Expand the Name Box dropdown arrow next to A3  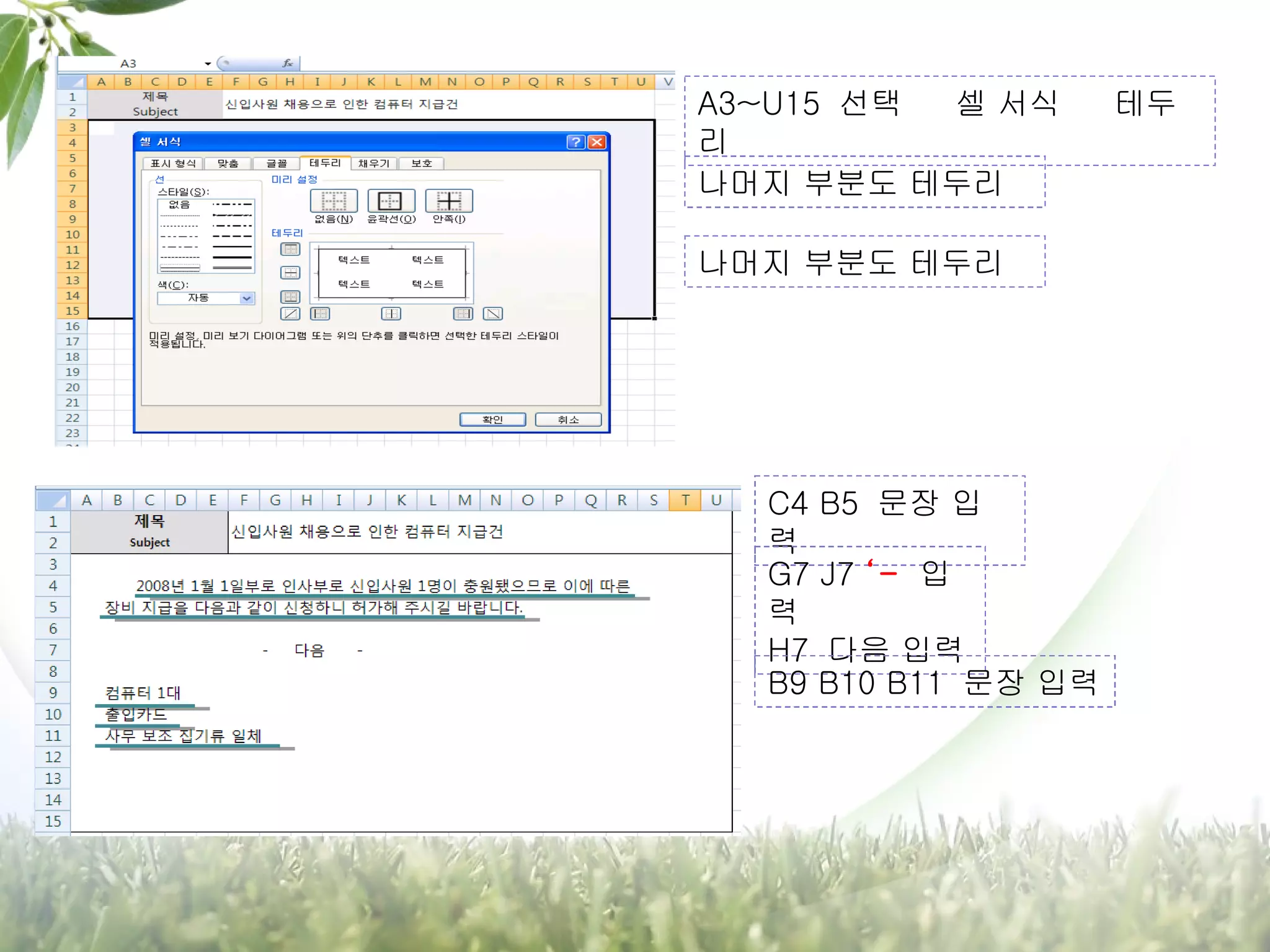[208, 64]
